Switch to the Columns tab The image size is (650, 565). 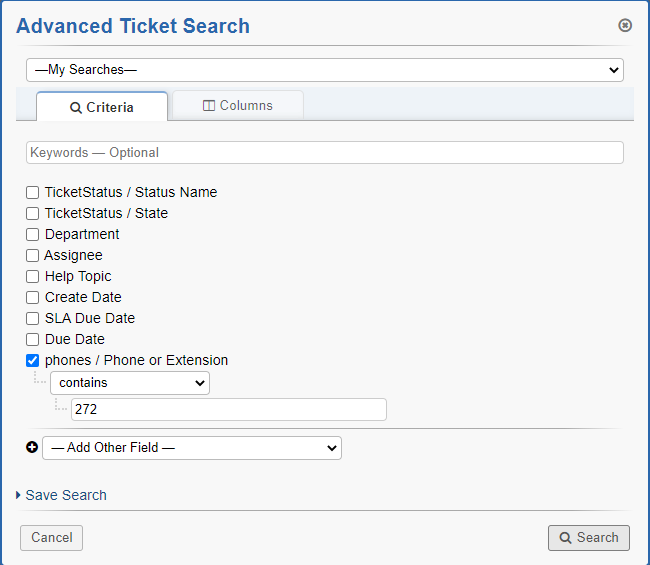coord(238,105)
